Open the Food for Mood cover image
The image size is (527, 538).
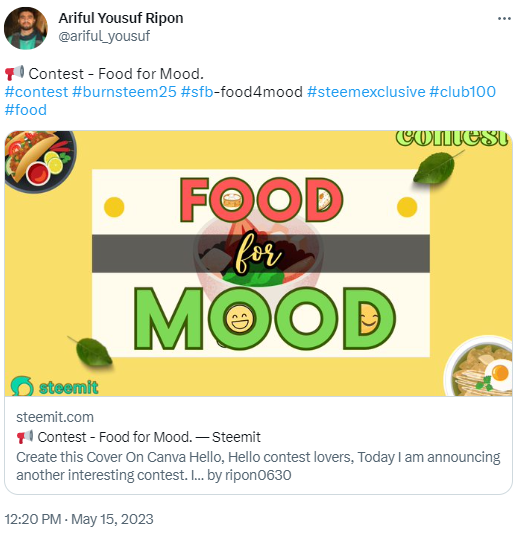click(x=258, y=264)
